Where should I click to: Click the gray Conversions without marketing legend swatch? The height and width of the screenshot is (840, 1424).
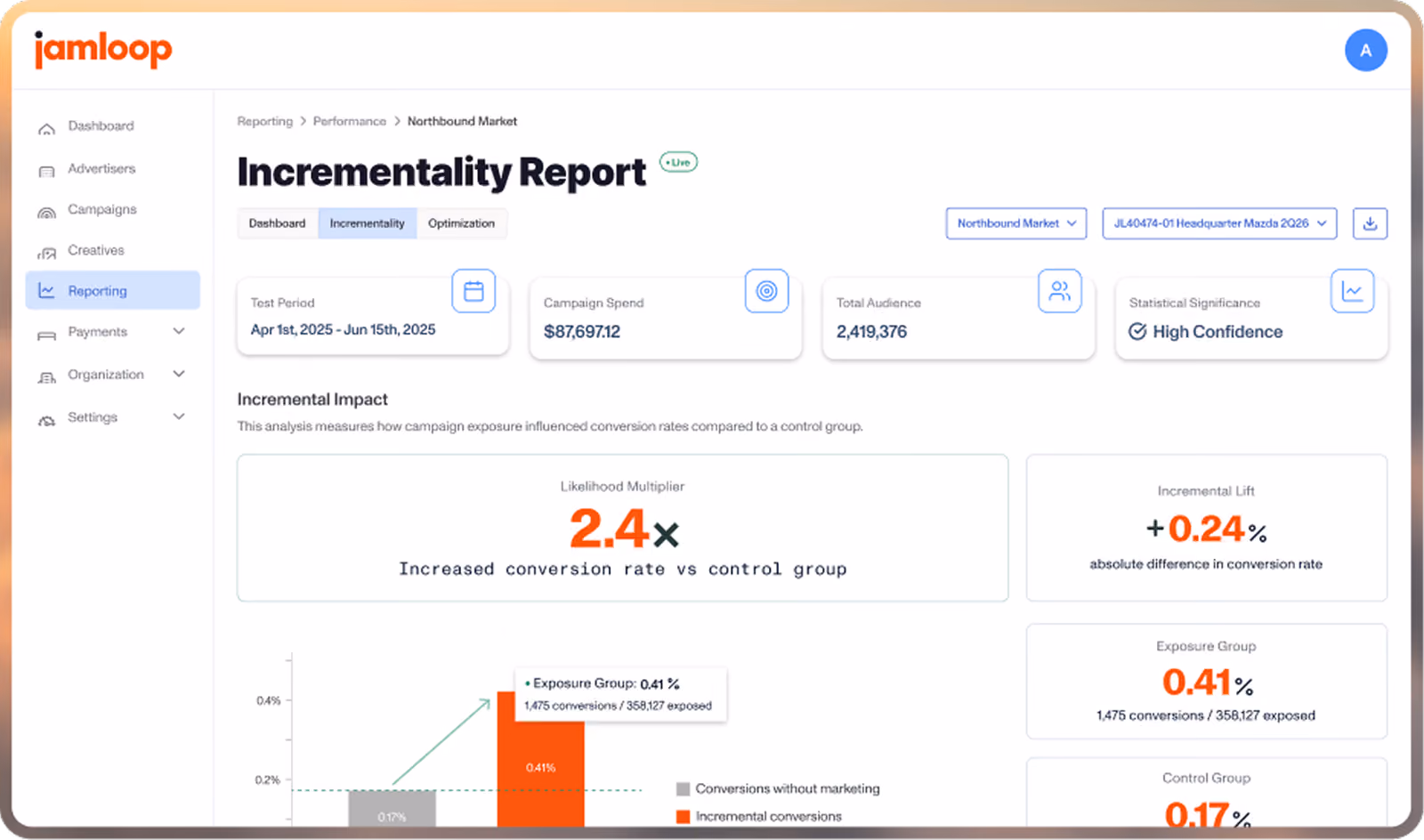(x=684, y=788)
